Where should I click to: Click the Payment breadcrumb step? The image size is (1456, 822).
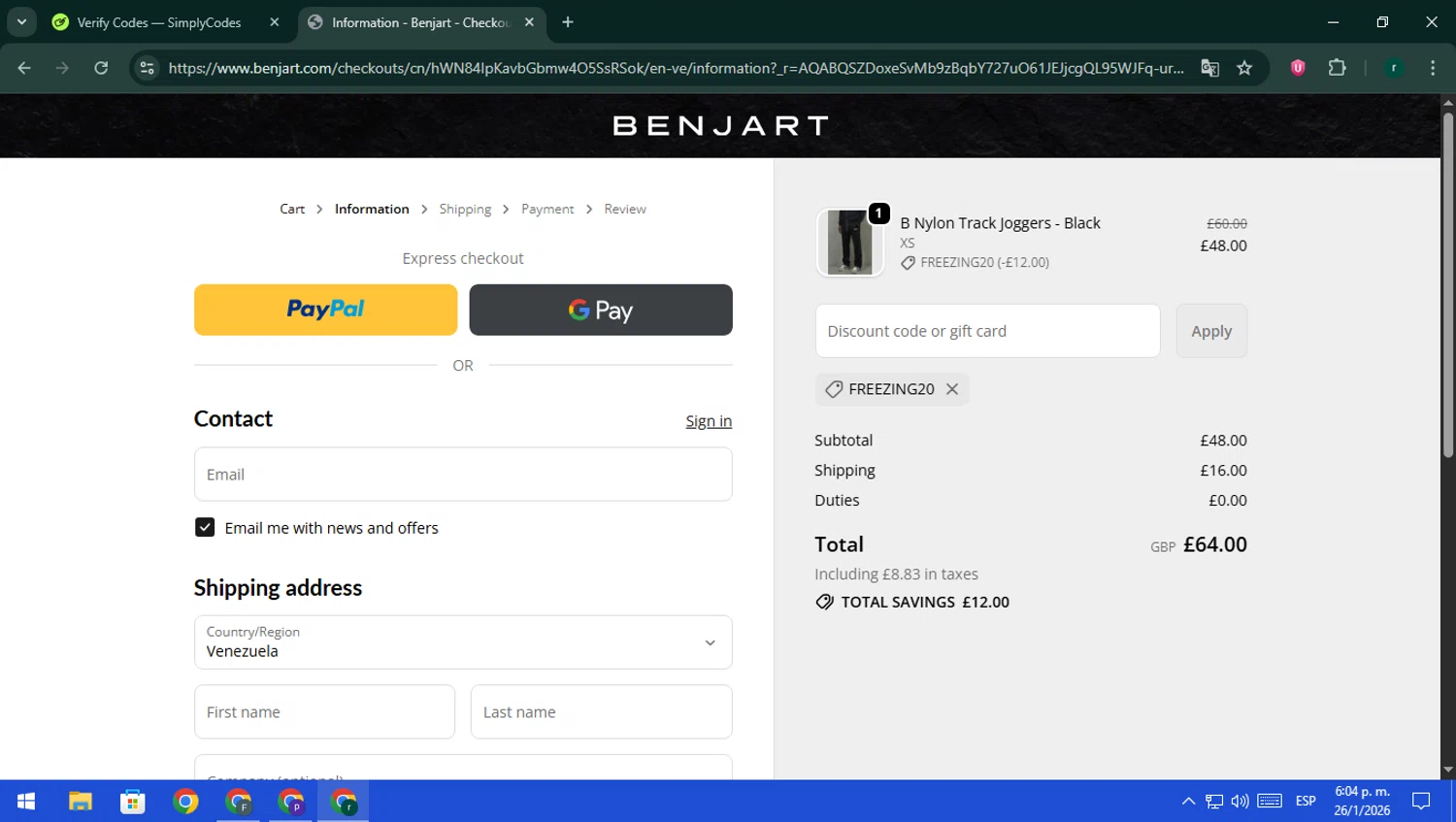point(547,209)
